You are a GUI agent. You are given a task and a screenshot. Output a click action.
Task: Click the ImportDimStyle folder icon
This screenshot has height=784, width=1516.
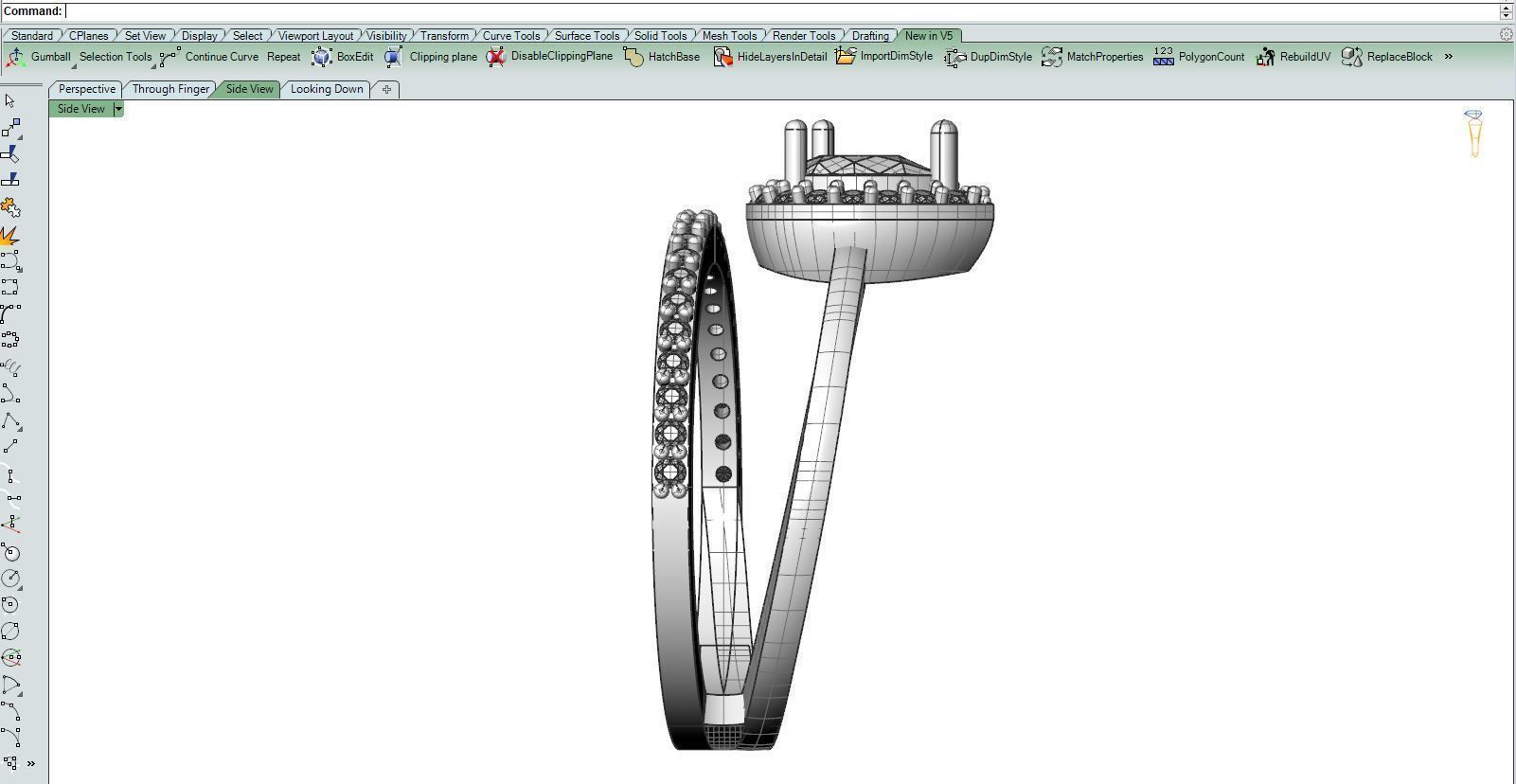point(846,57)
